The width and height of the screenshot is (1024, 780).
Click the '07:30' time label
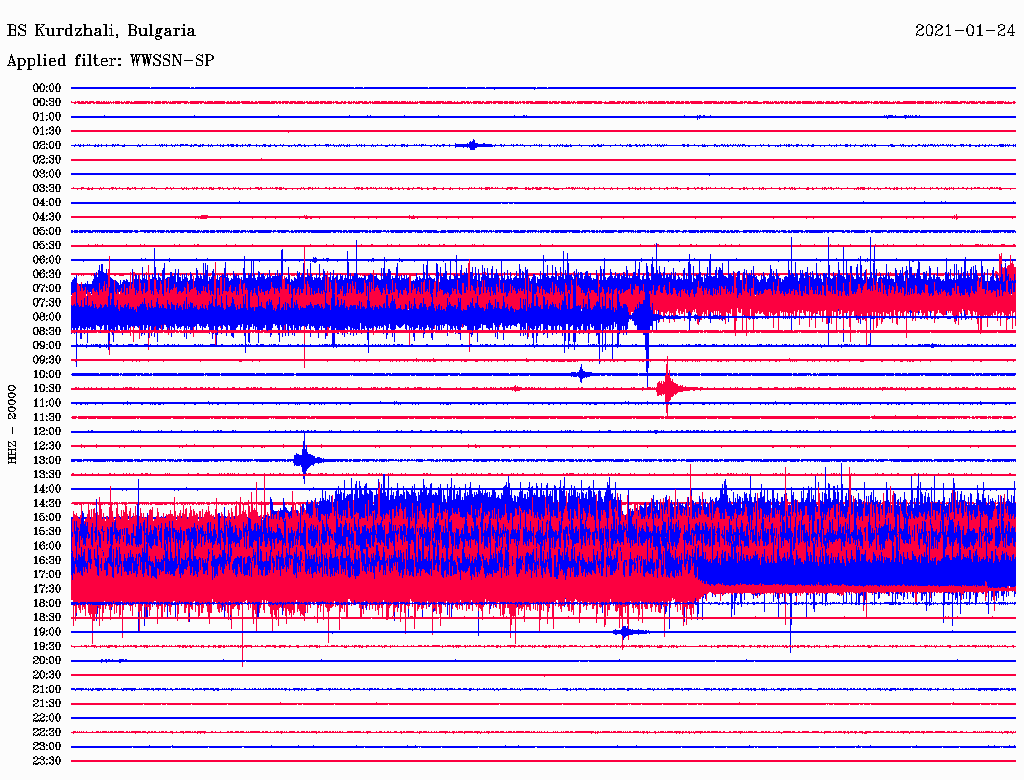pos(47,303)
